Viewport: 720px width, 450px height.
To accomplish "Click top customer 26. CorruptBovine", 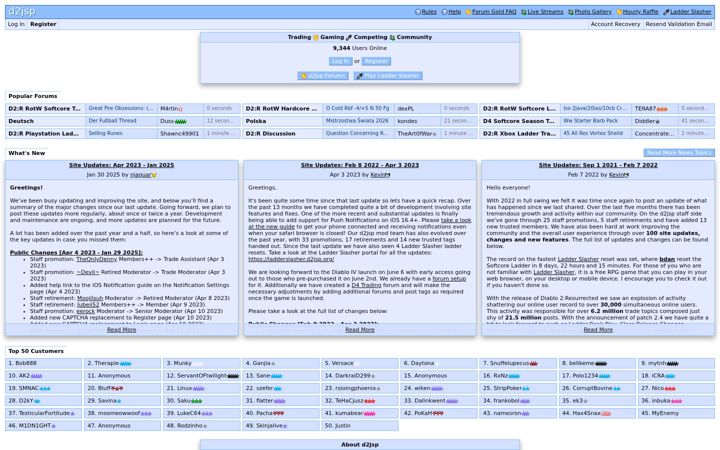I will coord(597,388).
